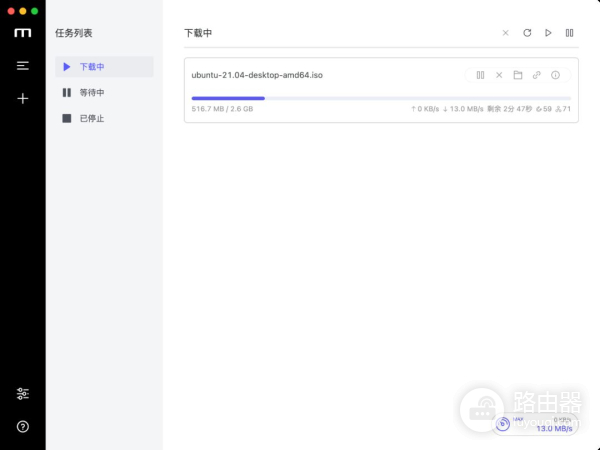Screen dimensions: 600x450
Task: Click the download speed 13.0 MB/s in task row
Action: 463,109
